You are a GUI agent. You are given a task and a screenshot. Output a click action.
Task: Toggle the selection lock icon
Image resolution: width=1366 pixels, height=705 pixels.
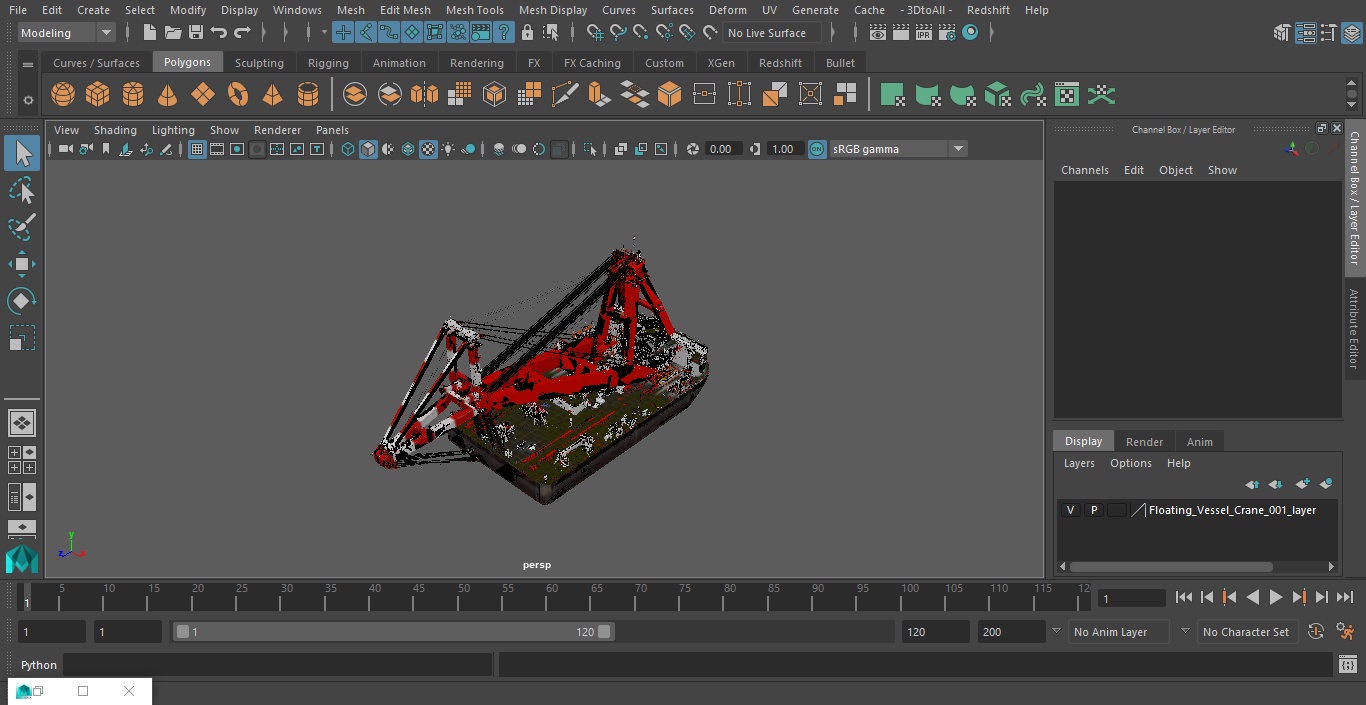[x=527, y=33]
